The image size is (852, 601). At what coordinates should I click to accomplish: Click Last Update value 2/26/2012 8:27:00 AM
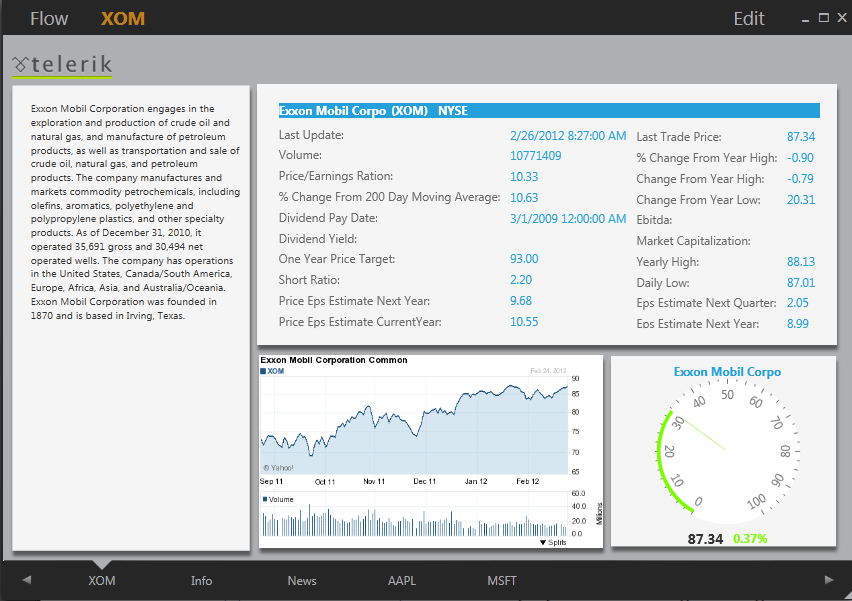point(568,136)
